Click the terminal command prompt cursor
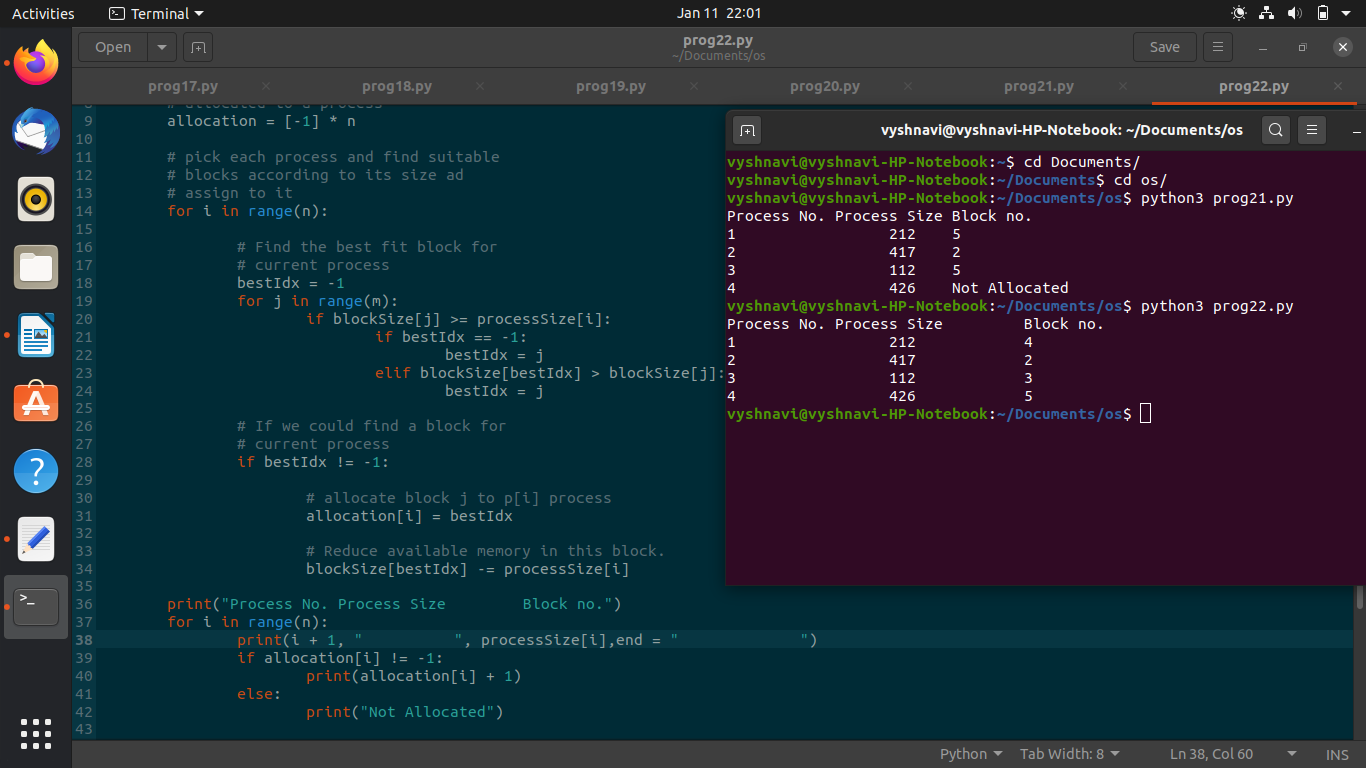This screenshot has height=768, width=1366. [1145, 414]
